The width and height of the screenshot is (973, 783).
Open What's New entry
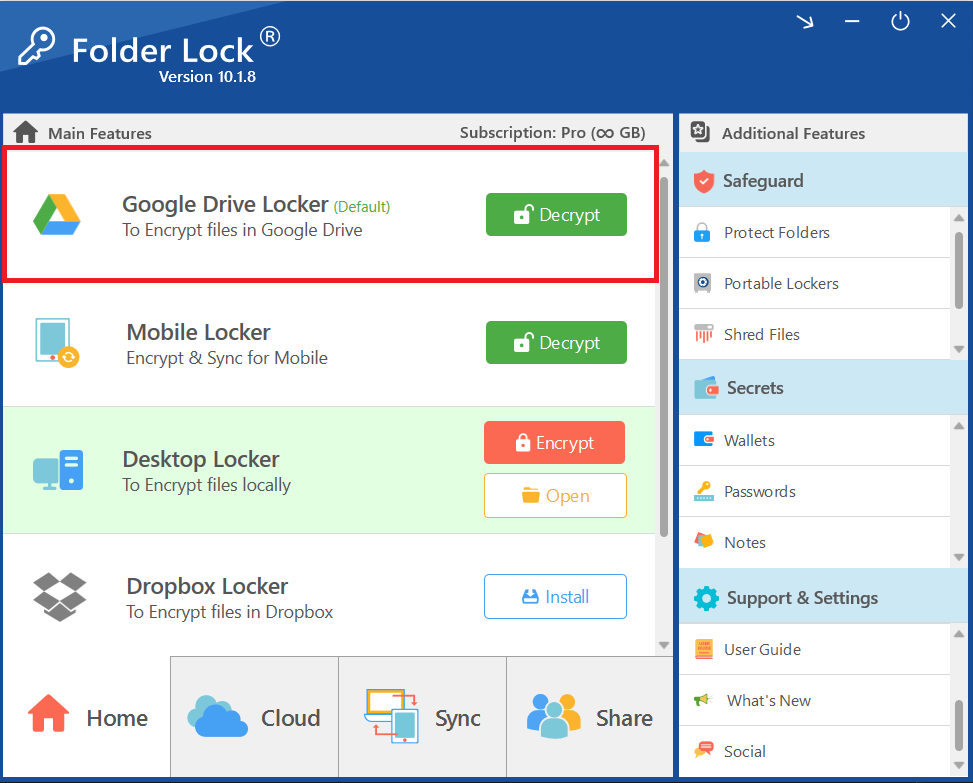coord(815,700)
